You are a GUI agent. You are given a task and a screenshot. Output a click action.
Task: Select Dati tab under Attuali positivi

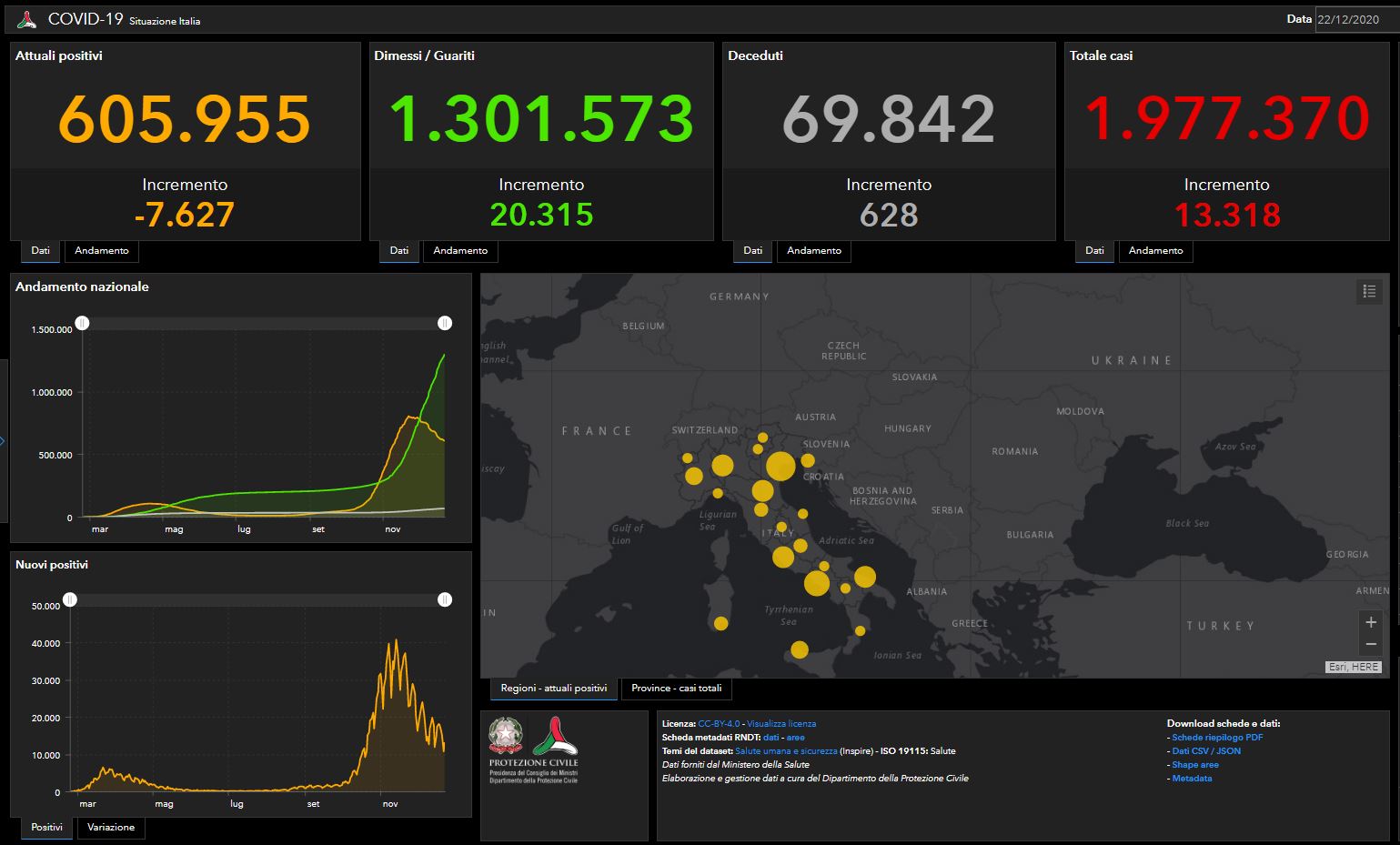(x=40, y=250)
